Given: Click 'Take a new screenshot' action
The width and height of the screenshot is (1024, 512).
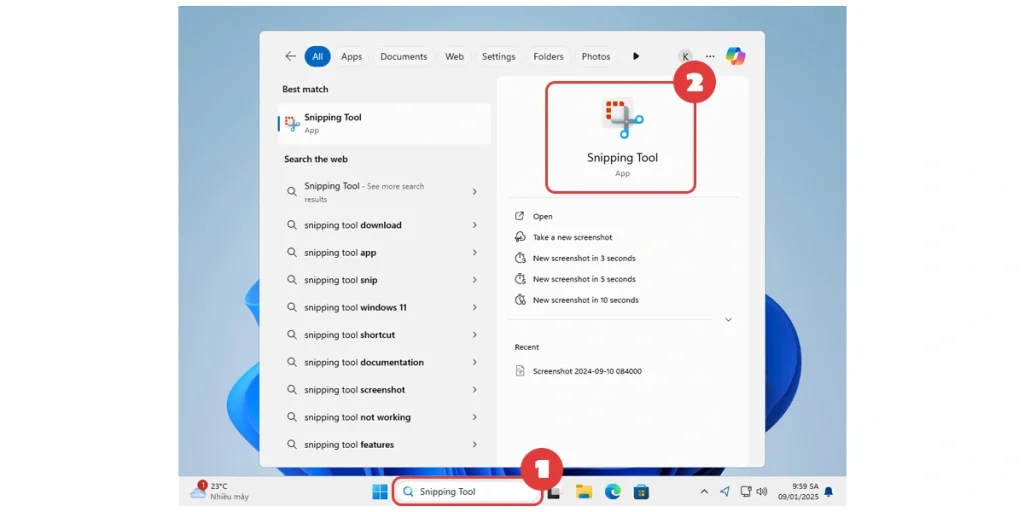Looking at the screenshot, I should [x=572, y=237].
